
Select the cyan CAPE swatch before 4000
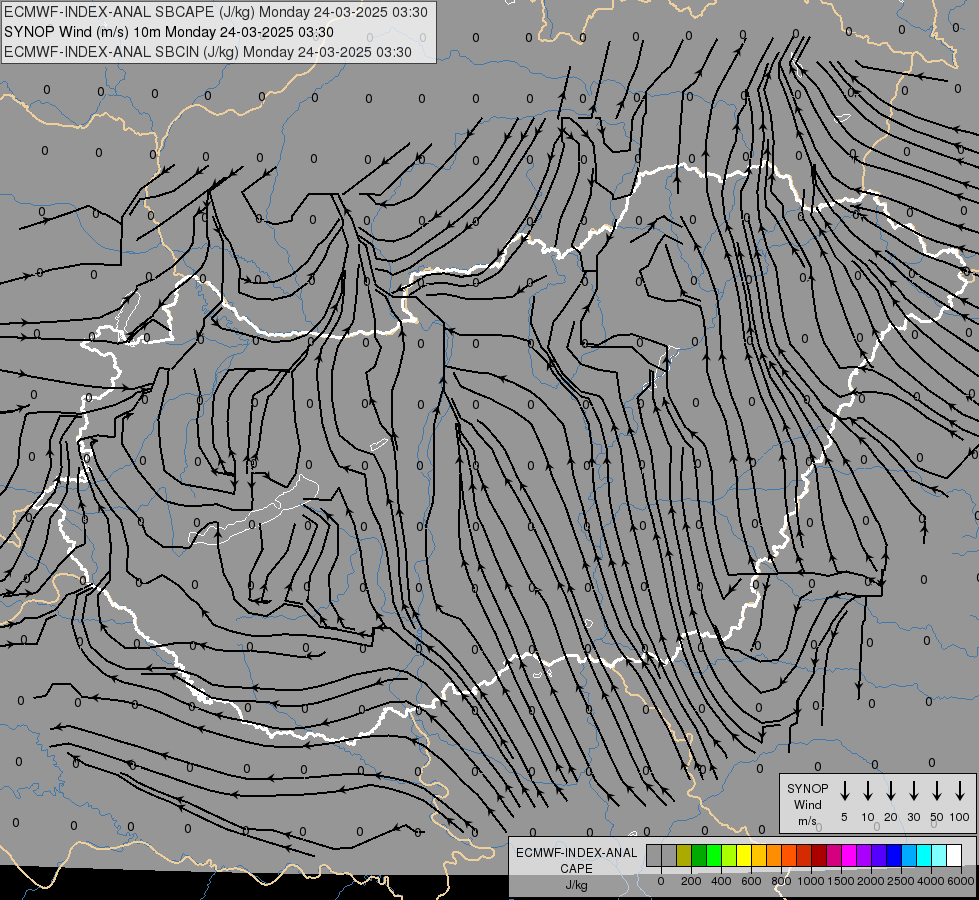point(925,855)
